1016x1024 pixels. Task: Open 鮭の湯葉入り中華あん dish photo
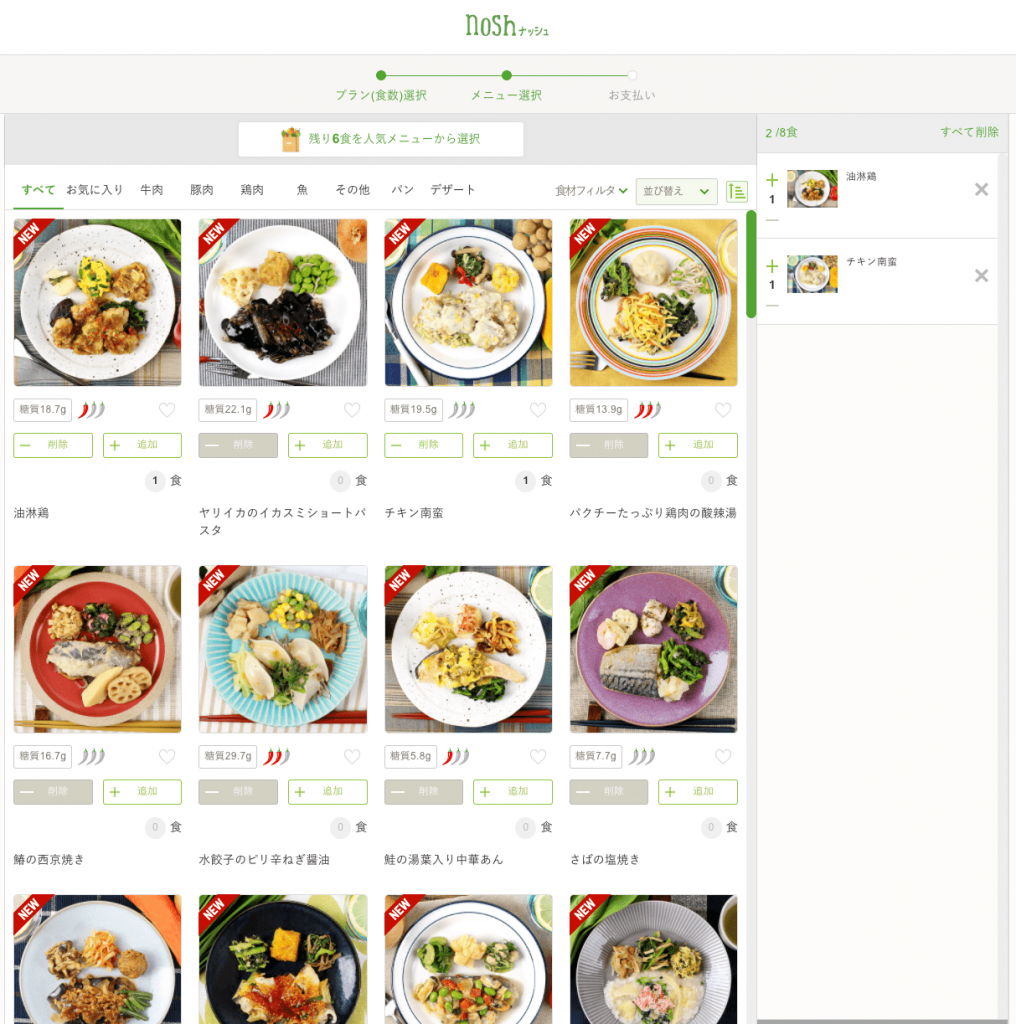pyautogui.click(x=468, y=649)
